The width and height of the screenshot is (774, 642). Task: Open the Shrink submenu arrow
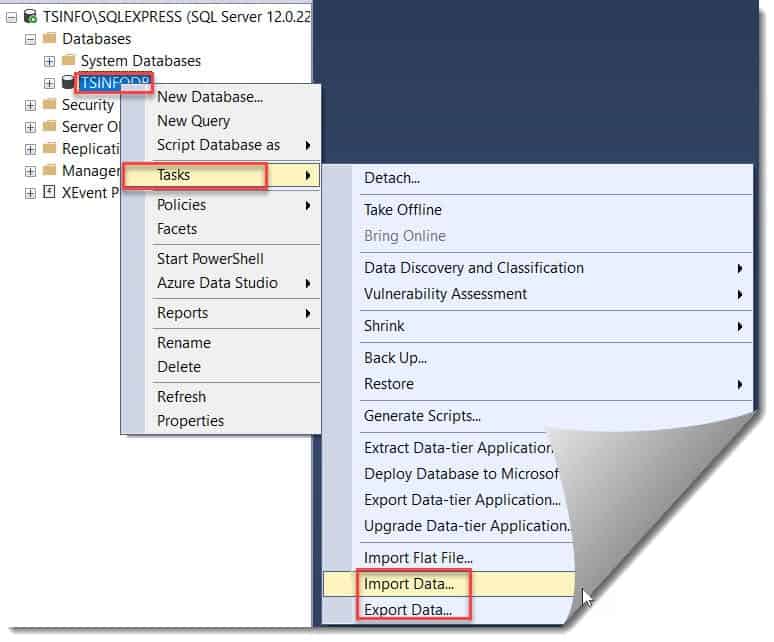click(739, 327)
